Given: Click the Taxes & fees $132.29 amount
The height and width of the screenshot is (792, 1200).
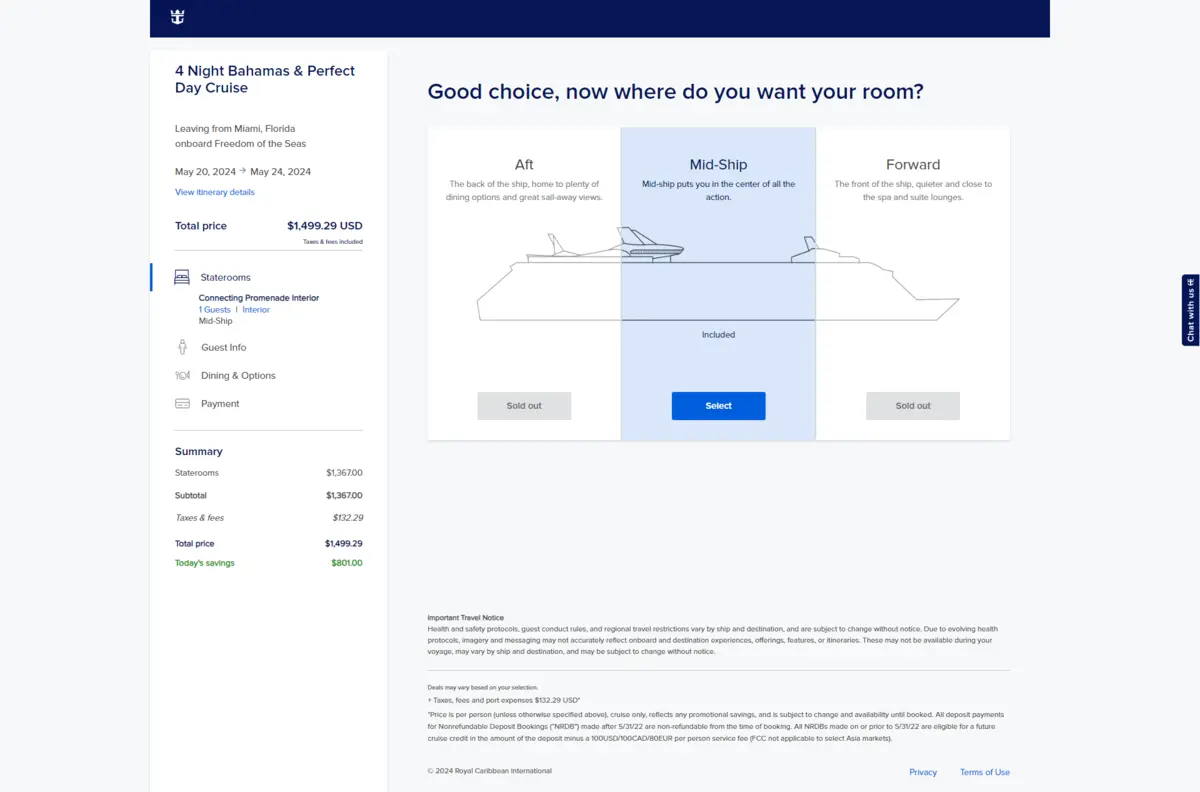Looking at the screenshot, I should (348, 518).
